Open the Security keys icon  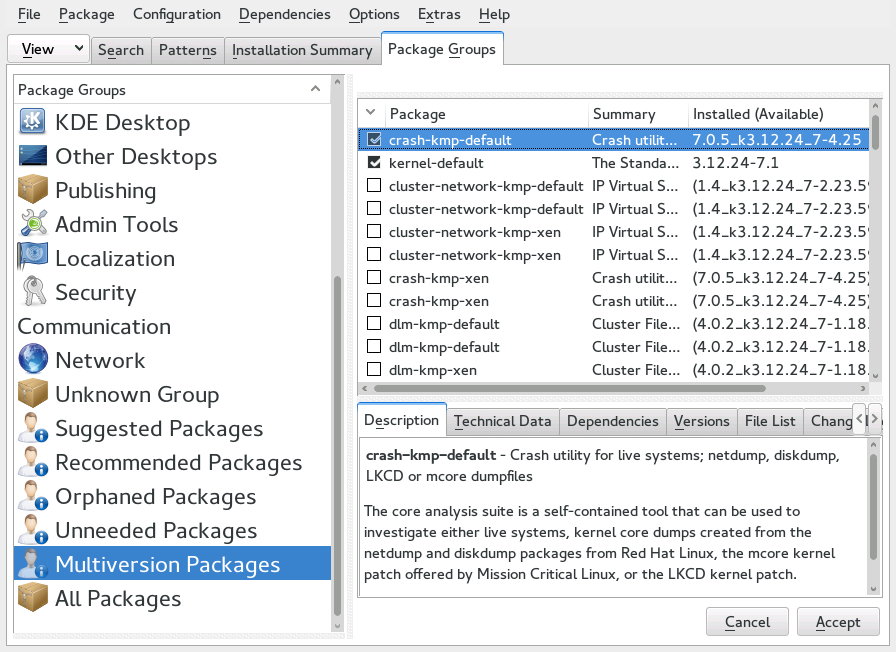coord(33,291)
